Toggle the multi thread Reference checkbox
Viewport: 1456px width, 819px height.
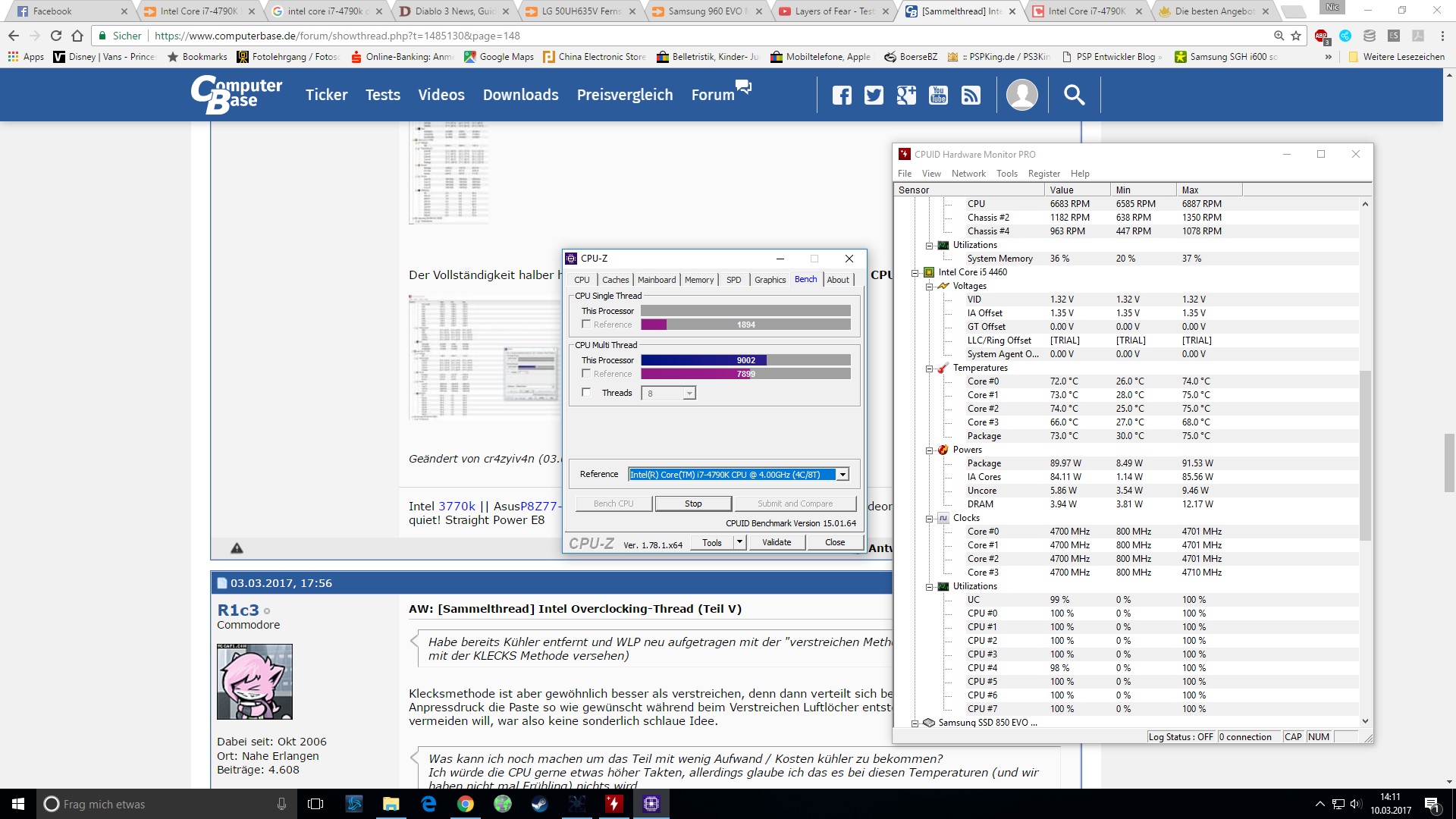click(586, 374)
